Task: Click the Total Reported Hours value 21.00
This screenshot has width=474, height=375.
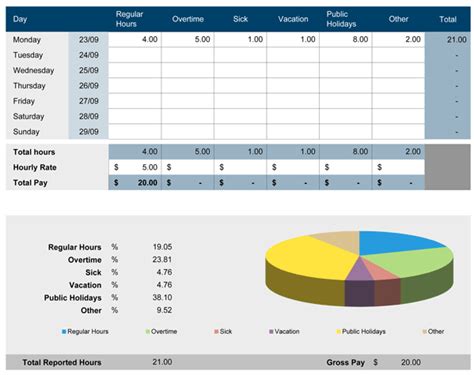Action: tap(162, 362)
